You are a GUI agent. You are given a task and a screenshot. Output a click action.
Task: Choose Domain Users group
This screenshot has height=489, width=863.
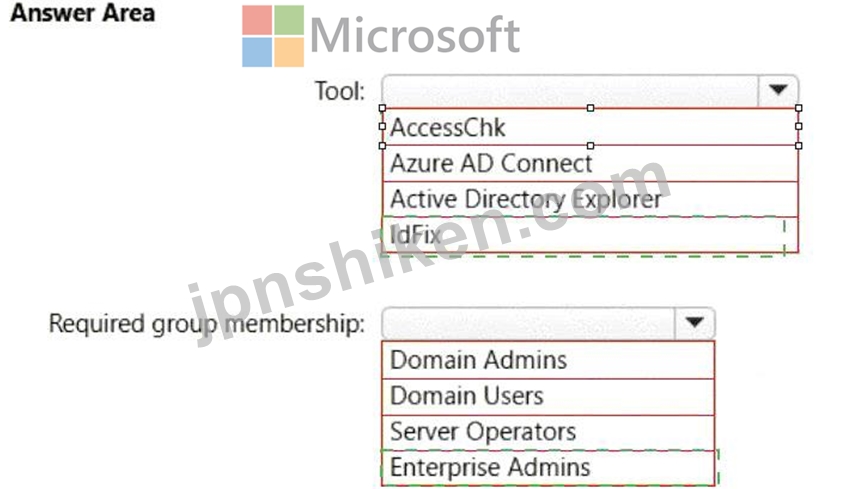tap(548, 396)
